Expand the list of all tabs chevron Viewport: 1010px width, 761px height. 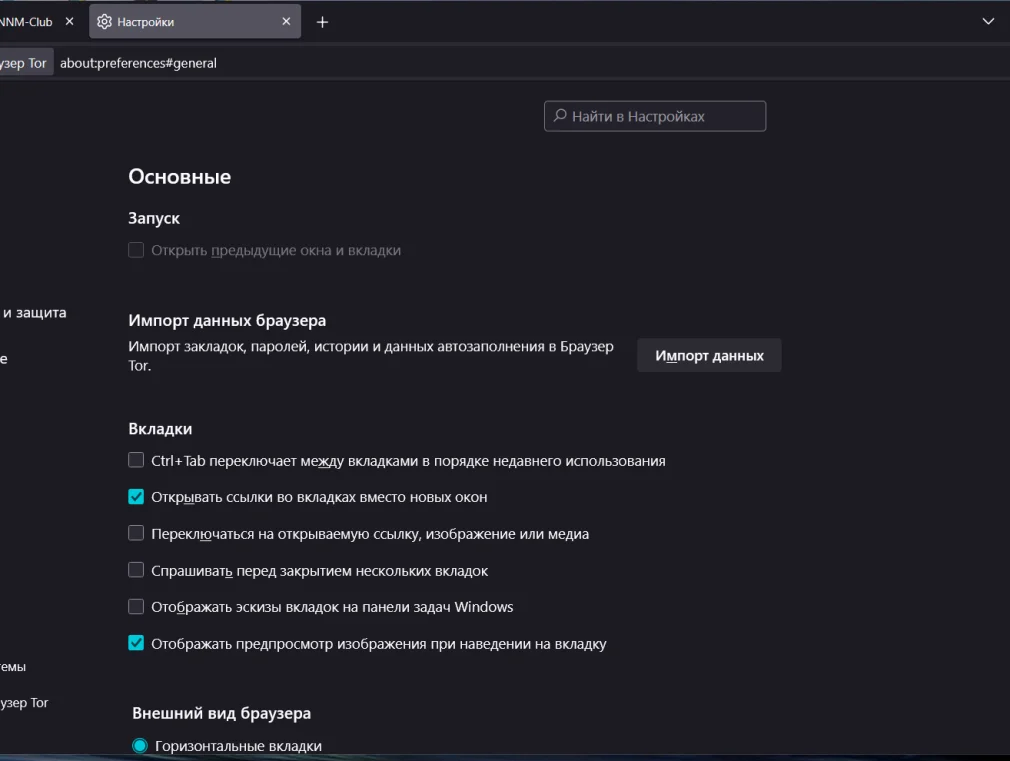click(988, 20)
